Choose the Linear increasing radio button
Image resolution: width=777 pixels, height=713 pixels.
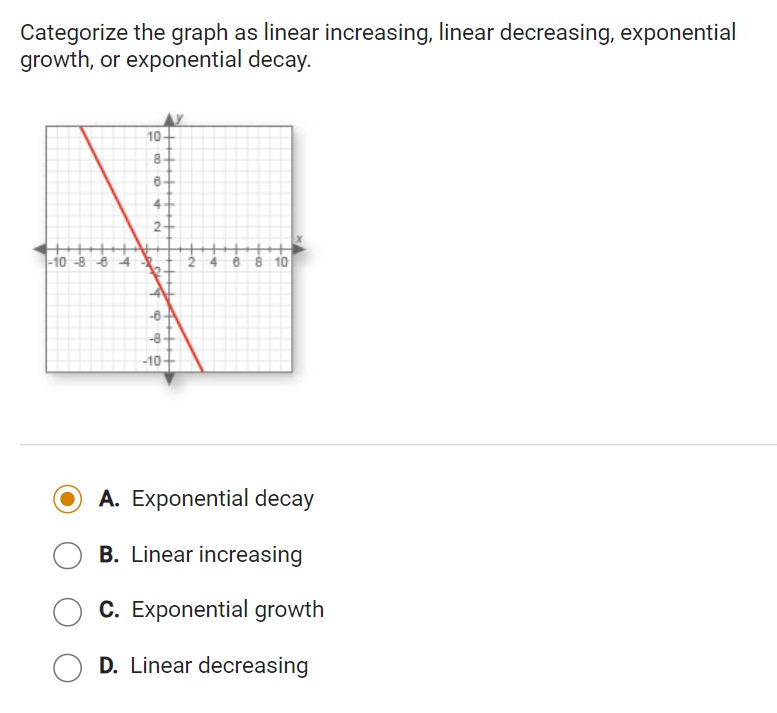click(x=67, y=555)
